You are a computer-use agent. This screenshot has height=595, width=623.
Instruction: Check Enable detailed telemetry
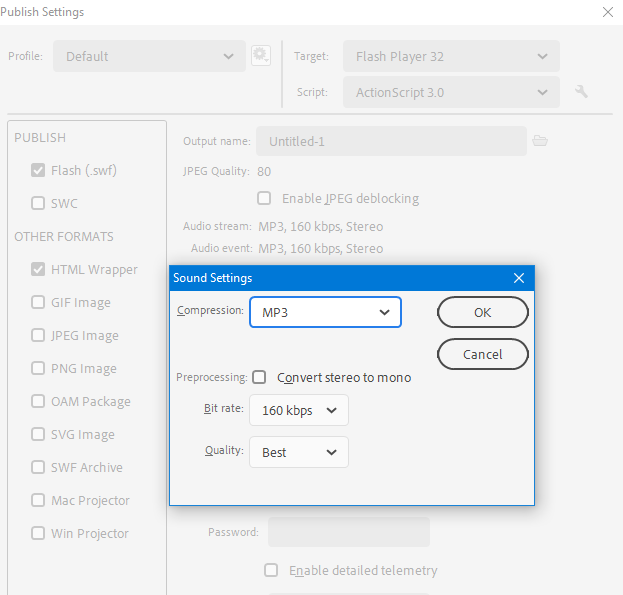(271, 570)
